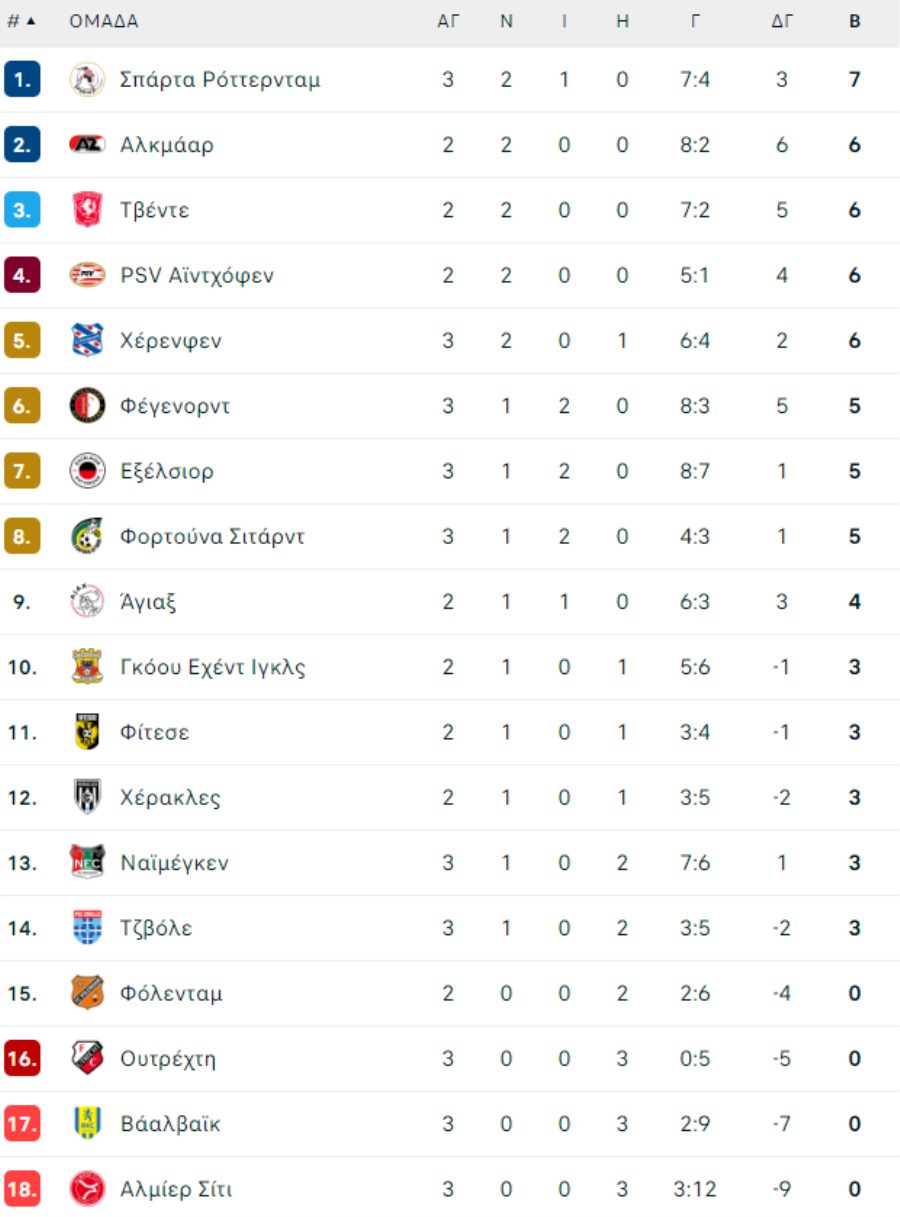
Task: Select the Ajax club crest
Action: pos(87,602)
